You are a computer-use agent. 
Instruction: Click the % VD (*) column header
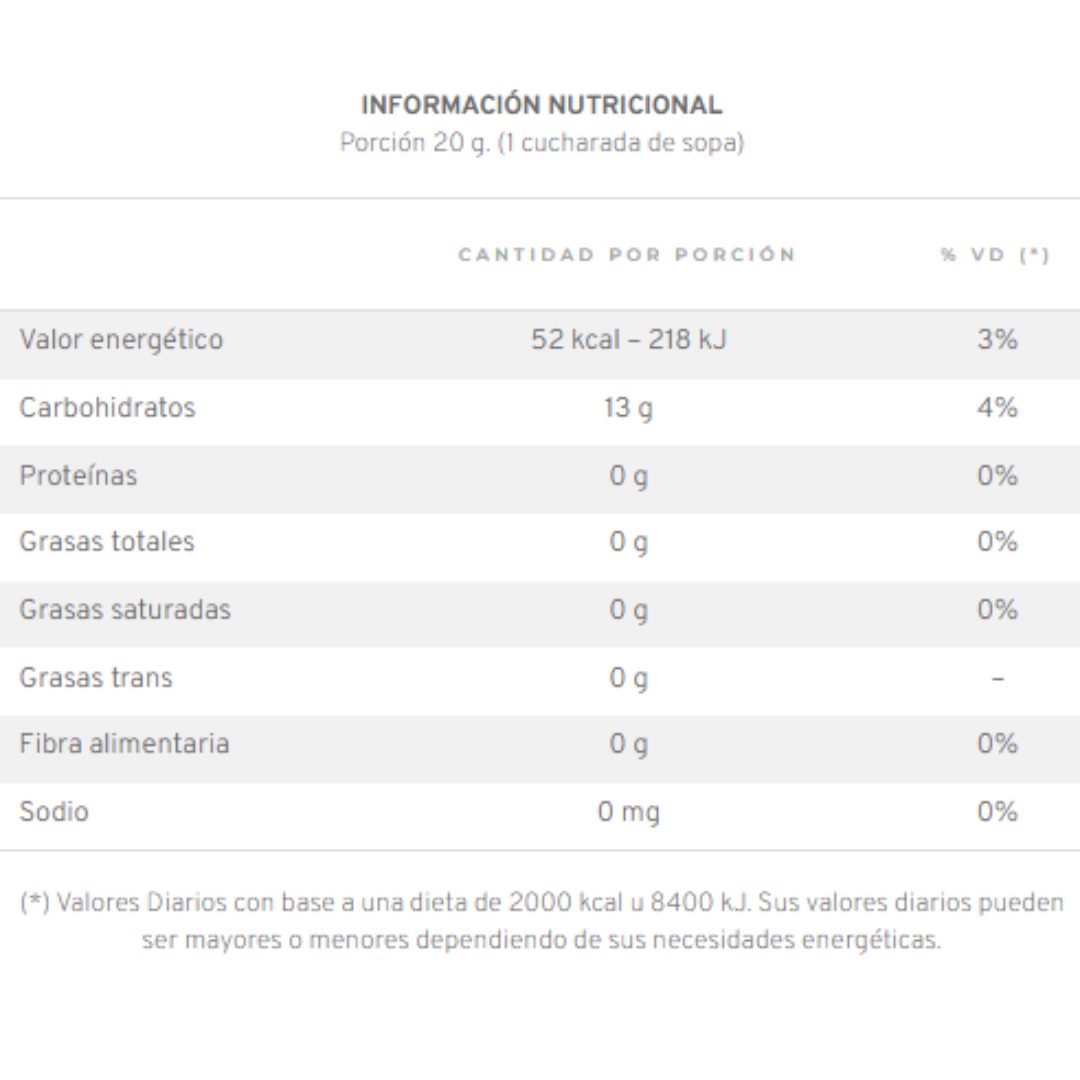coord(995,255)
